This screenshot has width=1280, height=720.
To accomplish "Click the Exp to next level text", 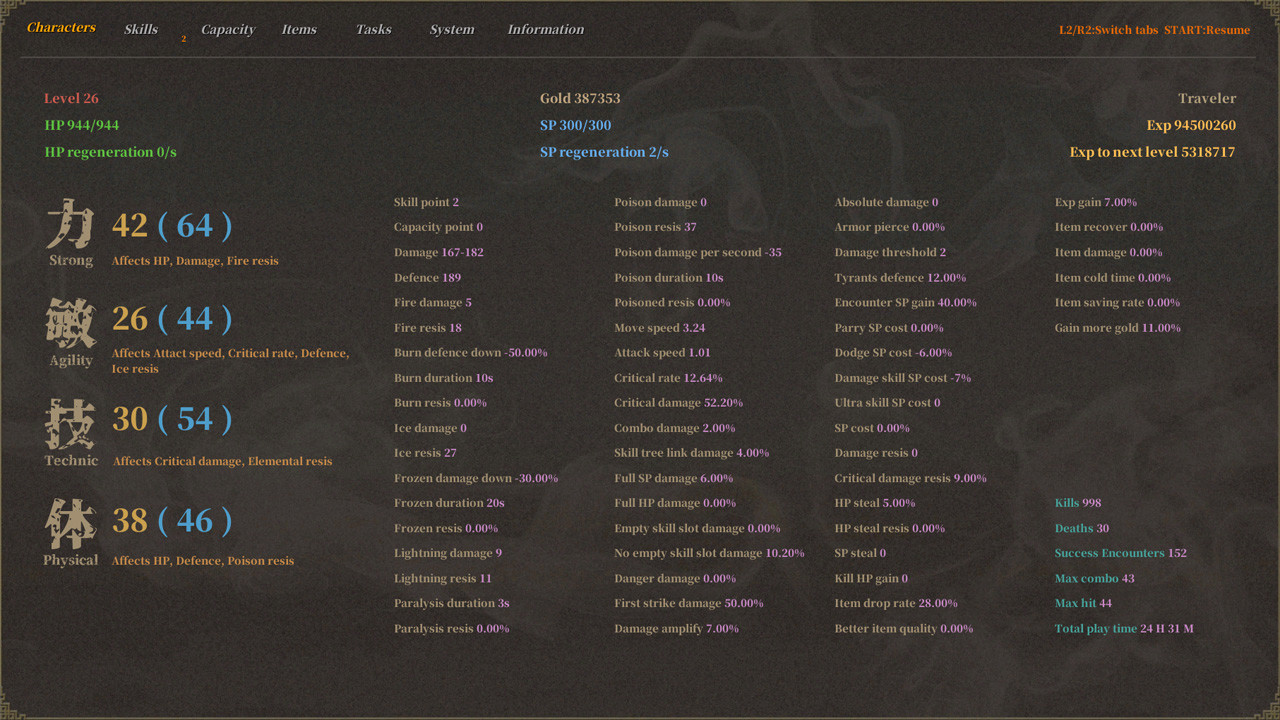I will pos(1152,152).
